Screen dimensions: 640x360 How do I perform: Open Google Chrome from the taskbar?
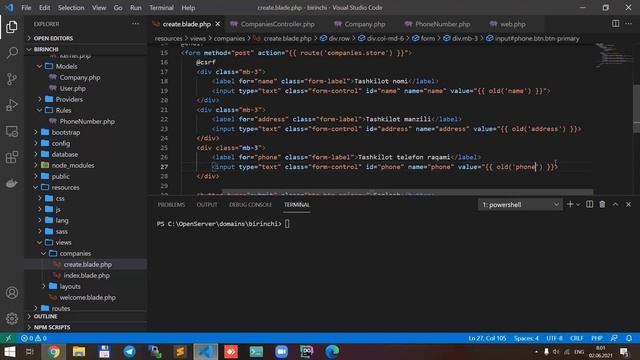pyautogui.click(x=53, y=351)
